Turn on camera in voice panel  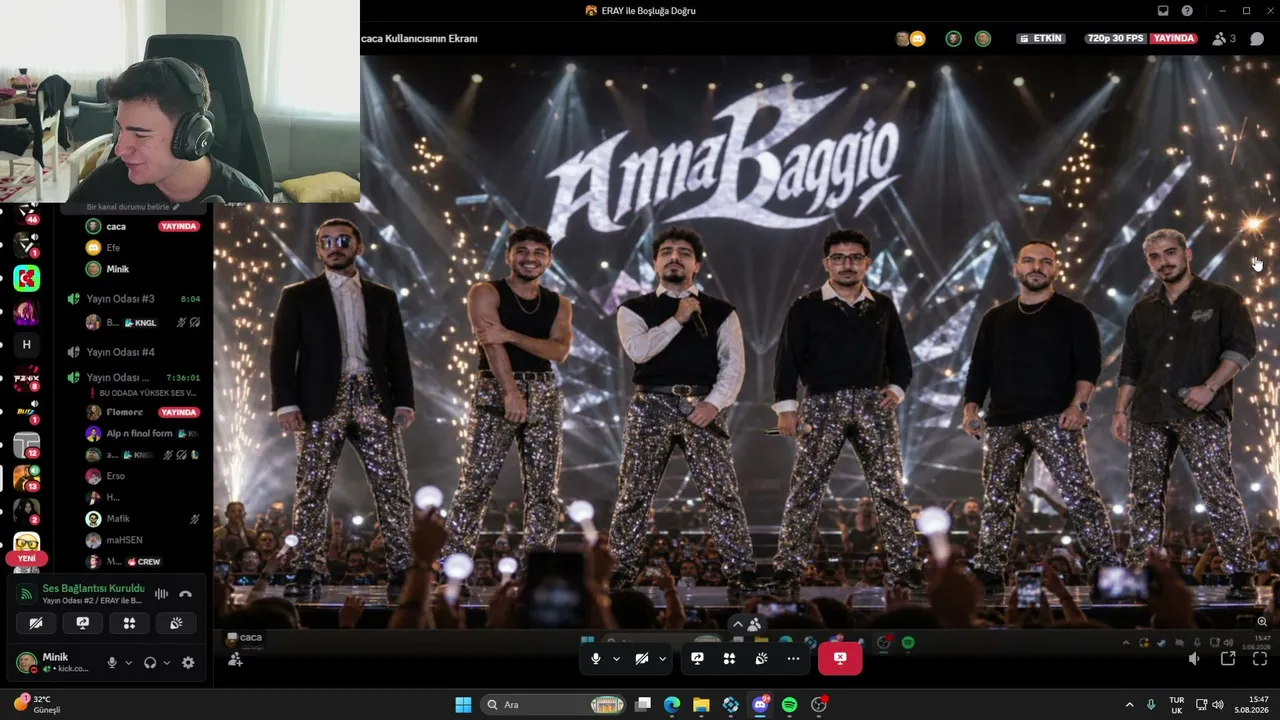(37, 623)
